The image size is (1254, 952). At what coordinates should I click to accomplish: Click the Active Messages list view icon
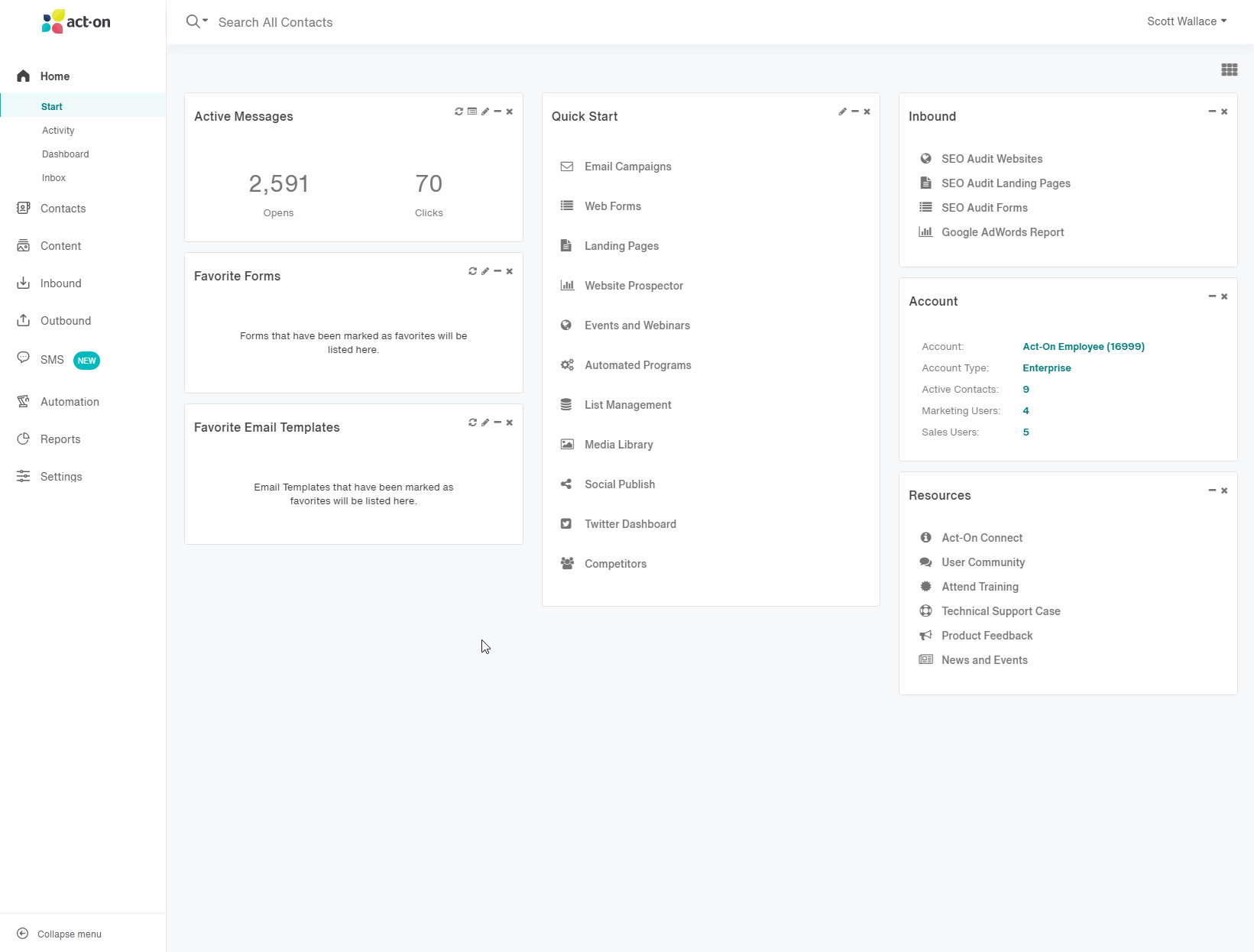tap(472, 112)
